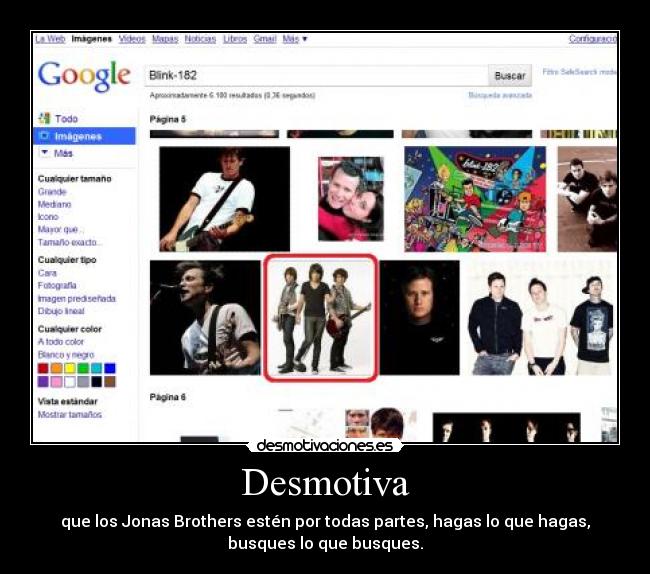This screenshot has width=650, height=574.
Task: Filter by Grande size
Action: point(52,192)
